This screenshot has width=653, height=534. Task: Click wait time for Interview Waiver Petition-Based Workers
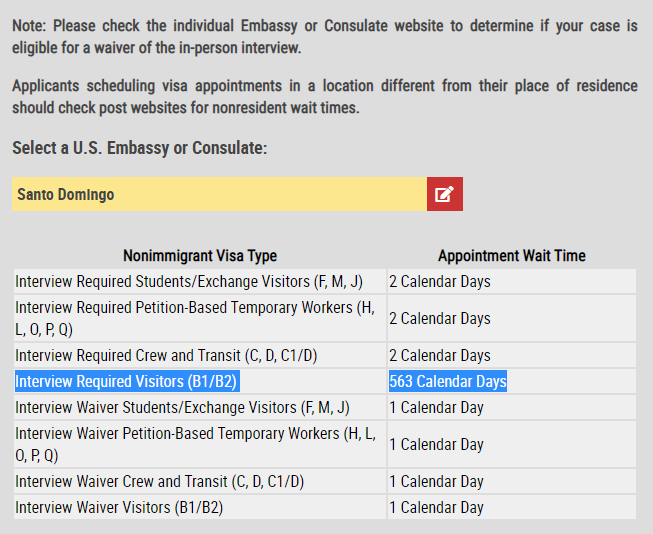436,444
